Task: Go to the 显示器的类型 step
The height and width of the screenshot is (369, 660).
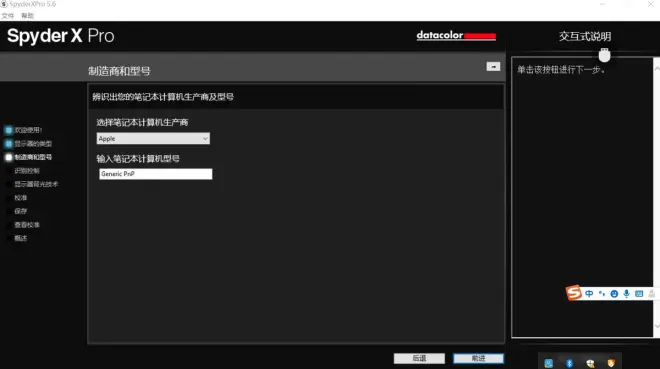Action: click(x=33, y=143)
